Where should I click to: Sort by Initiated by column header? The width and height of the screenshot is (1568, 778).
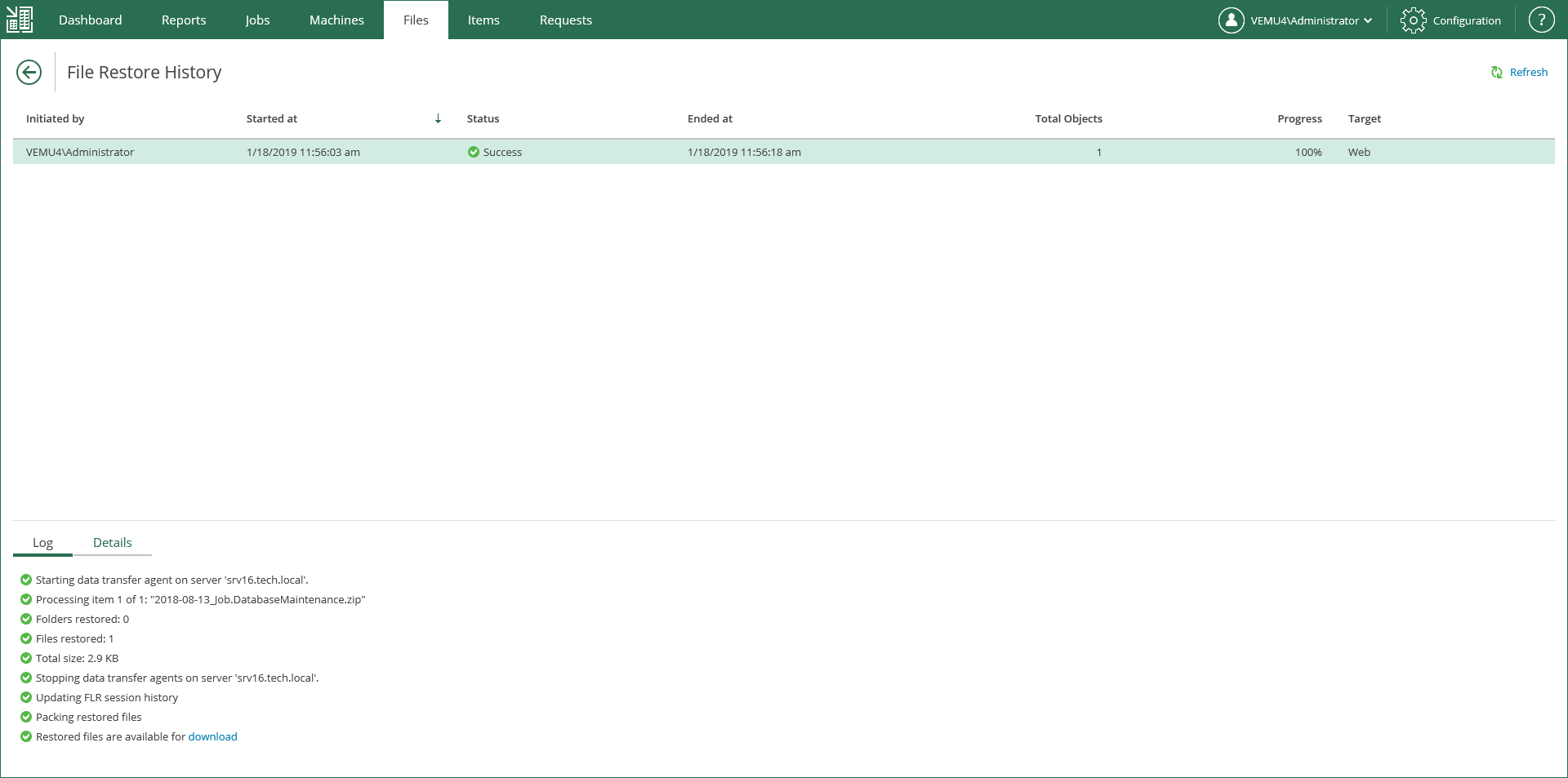56,118
